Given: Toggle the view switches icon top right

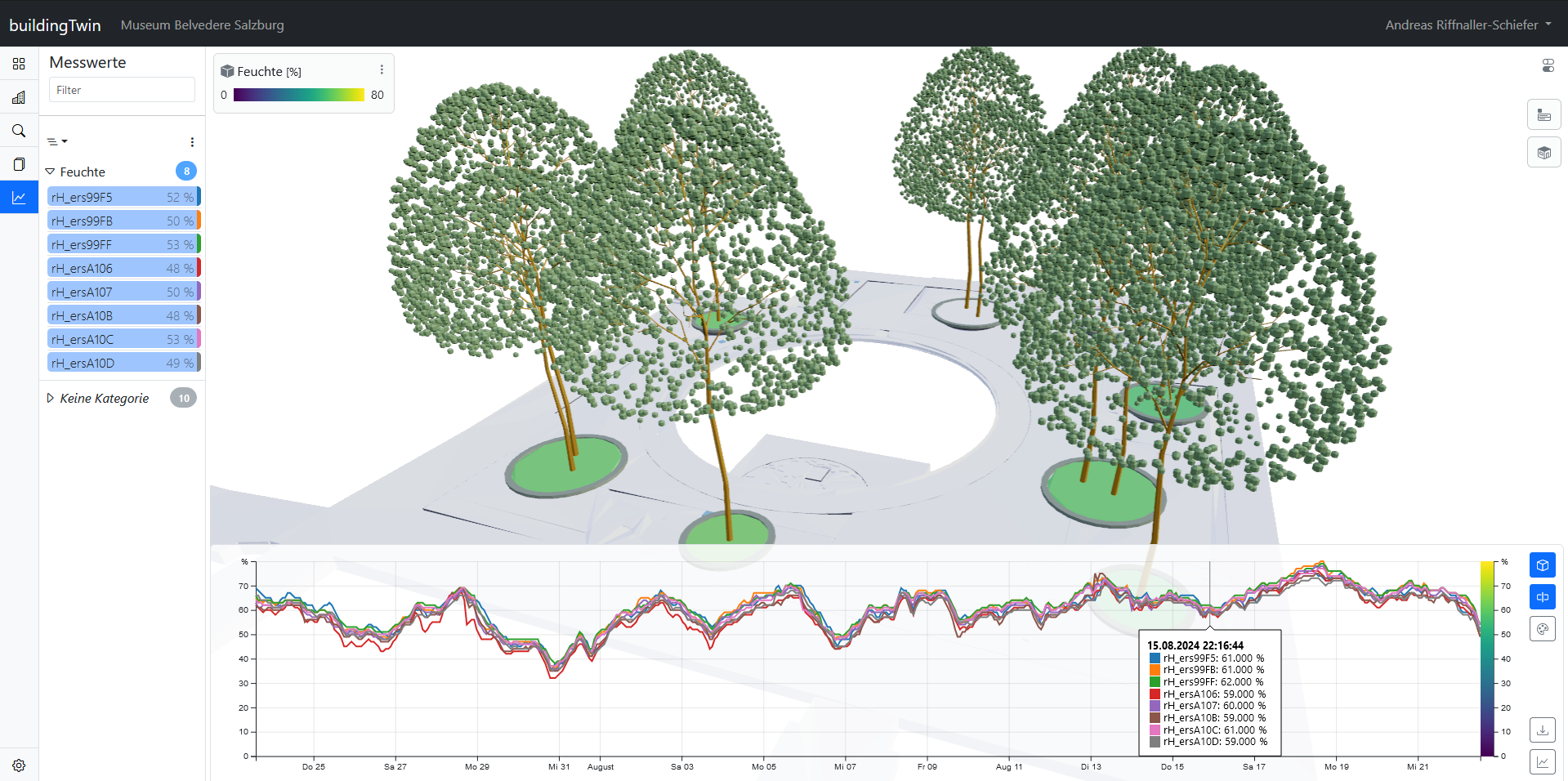Looking at the screenshot, I should click(1548, 65).
